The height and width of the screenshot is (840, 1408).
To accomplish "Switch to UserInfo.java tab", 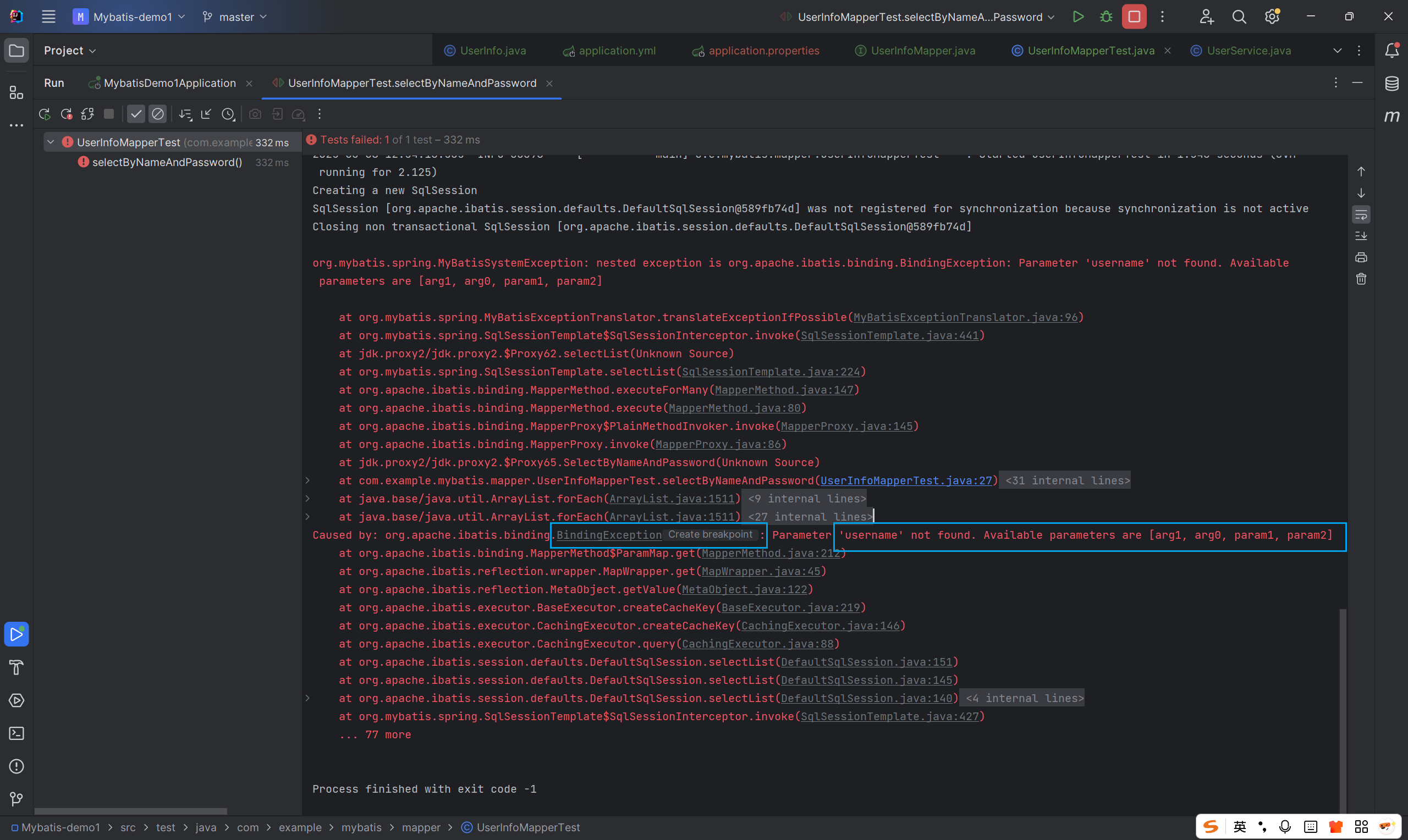I will 485,51.
